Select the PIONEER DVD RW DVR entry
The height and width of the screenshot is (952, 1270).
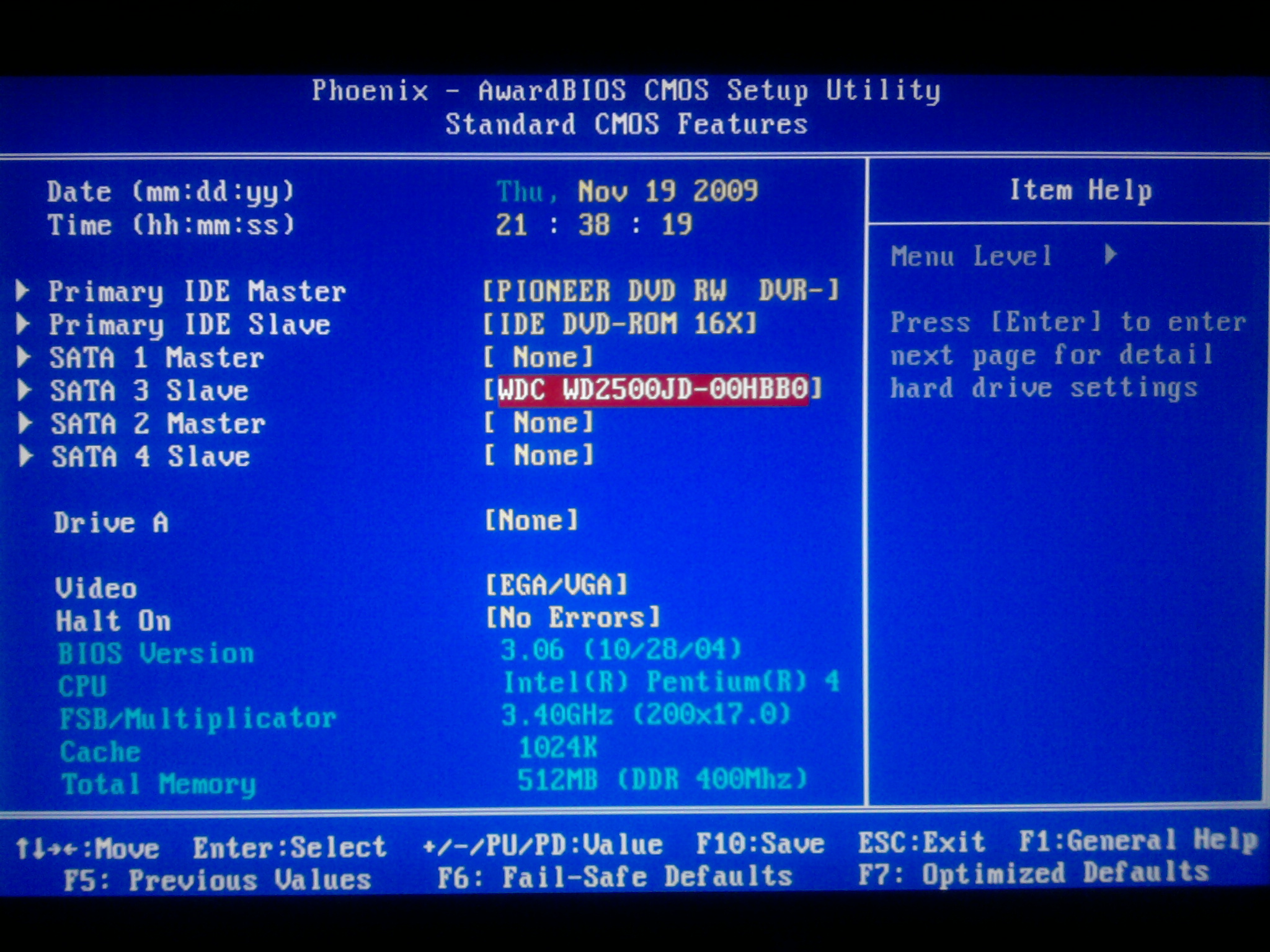pos(660,290)
